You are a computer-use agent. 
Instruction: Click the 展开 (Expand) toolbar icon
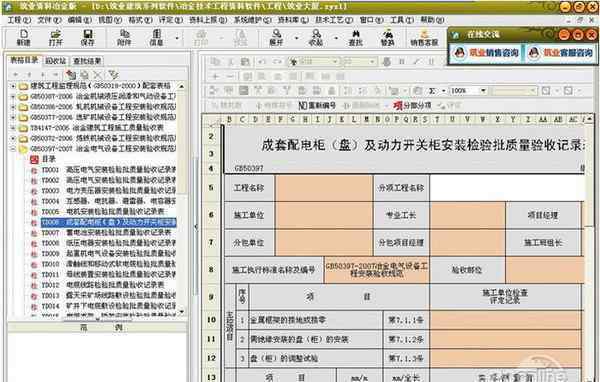pos(276,38)
